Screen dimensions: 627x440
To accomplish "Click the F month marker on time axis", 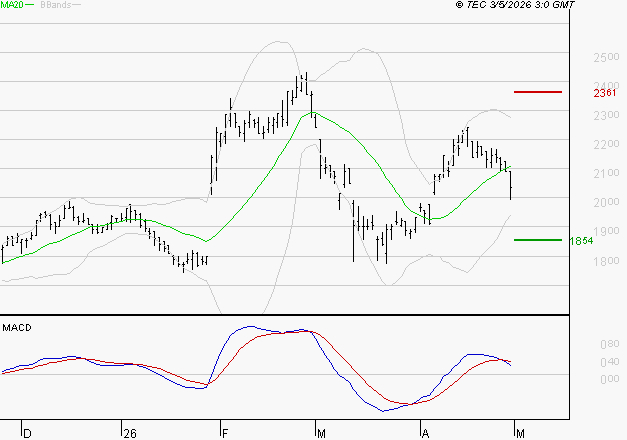I will point(225,434).
